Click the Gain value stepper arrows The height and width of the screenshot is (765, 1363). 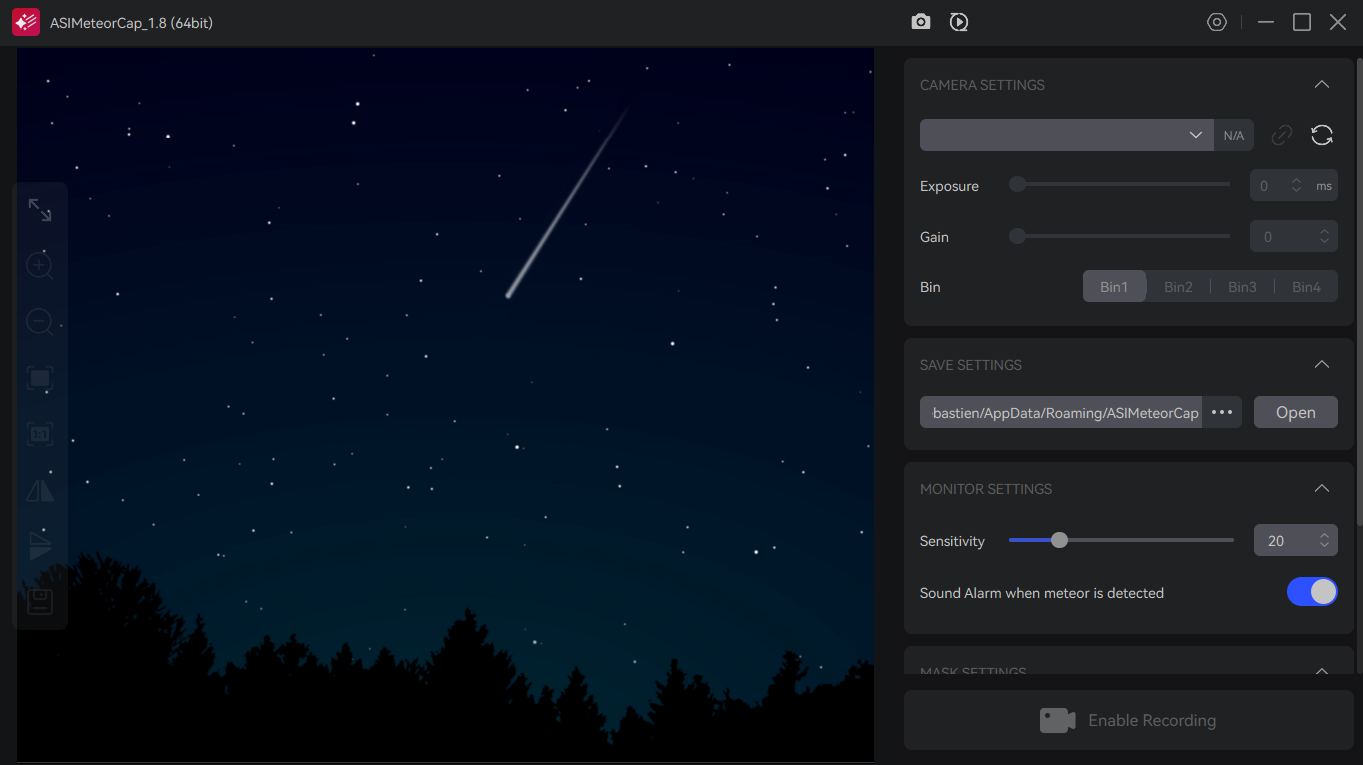click(x=1324, y=237)
